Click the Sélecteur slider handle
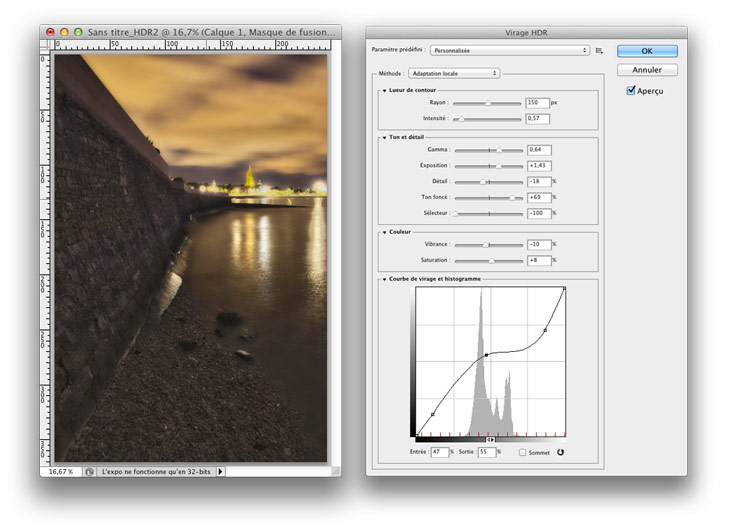The height and width of the screenshot is (532, 740). tap(455, 214)
